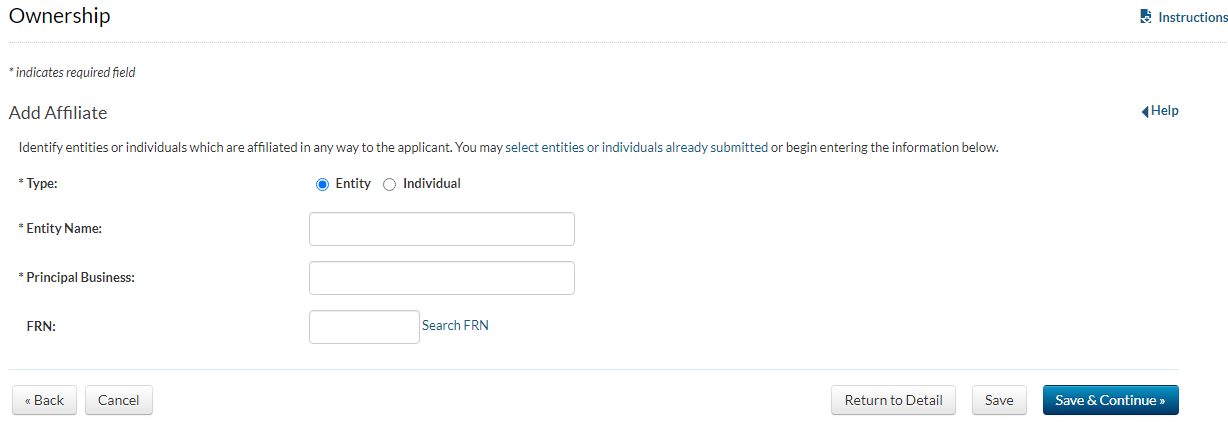1228x439 pixels.
Task: Select the Entity radio button
Action: pyautogui.click(x=322, y=184)
